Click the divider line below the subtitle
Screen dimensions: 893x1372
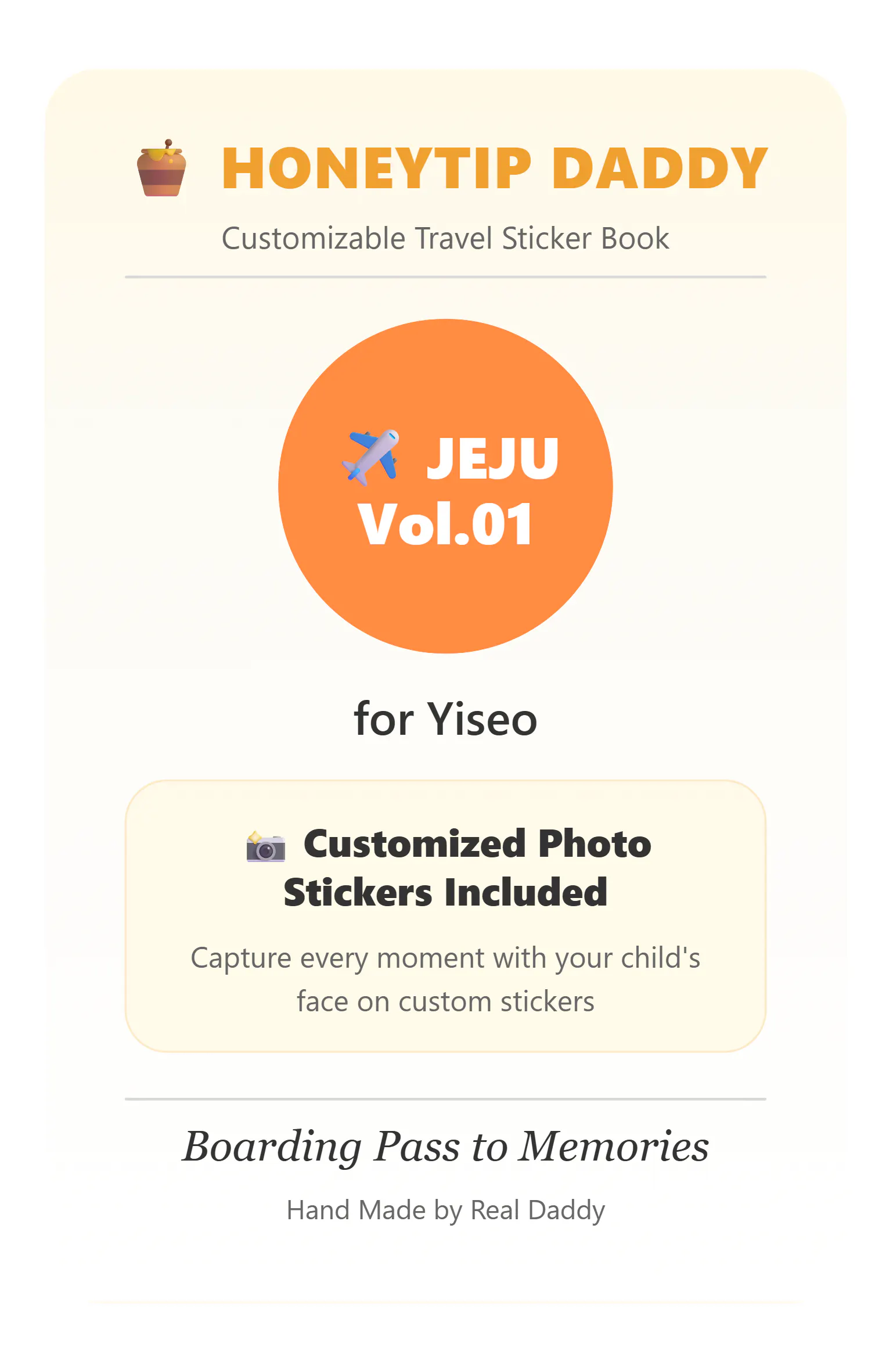(x=445, y=277)
